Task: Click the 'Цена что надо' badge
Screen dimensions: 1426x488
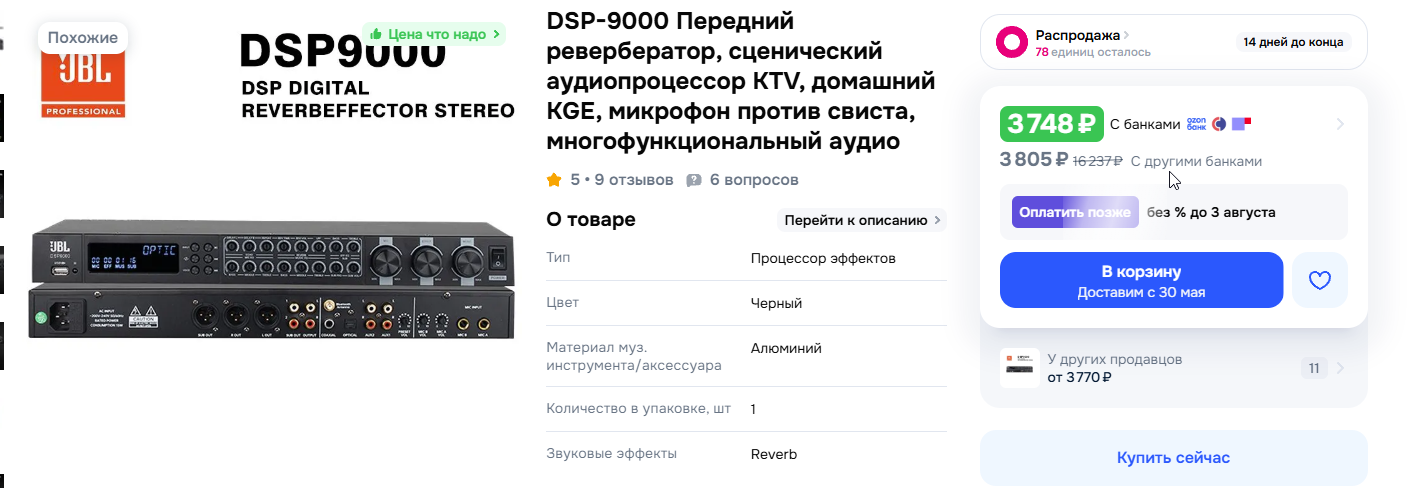Action: (x=433, y=35)
